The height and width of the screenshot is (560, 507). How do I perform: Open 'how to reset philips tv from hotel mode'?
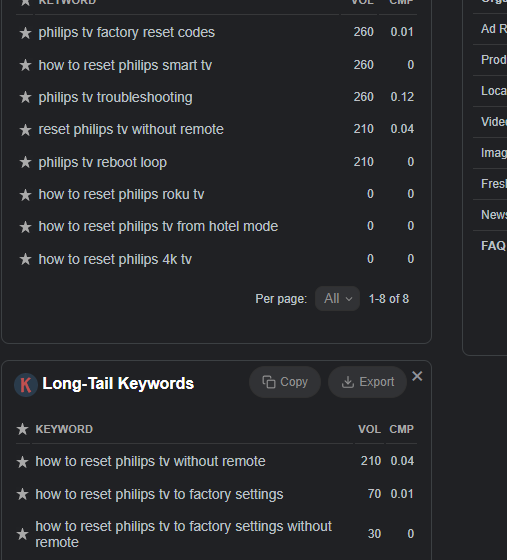[158, 226]
